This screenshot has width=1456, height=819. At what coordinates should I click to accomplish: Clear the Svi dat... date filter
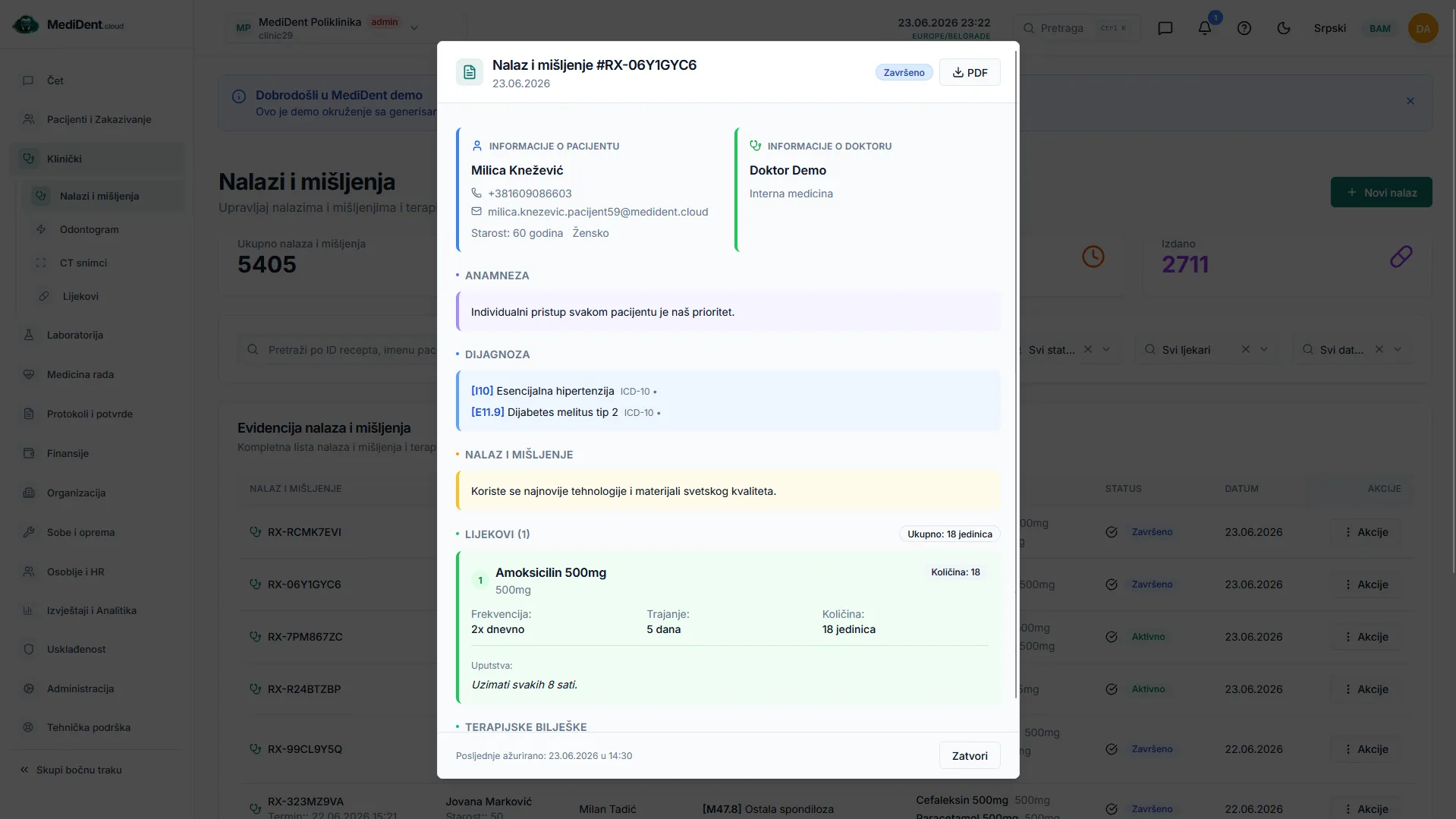point(1379,349)
